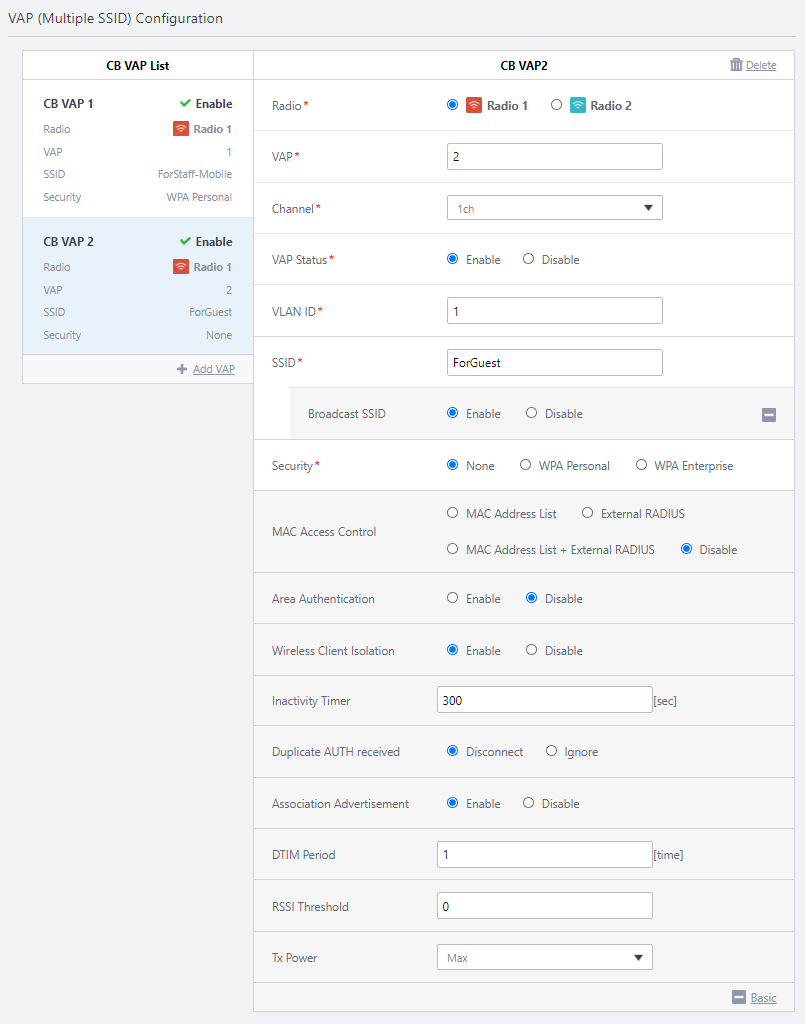Image resolution: width=805 pixels, height=1024 pixels.
Task: Disable the VAP Status radio option
Action: click(x=529, y=259)
